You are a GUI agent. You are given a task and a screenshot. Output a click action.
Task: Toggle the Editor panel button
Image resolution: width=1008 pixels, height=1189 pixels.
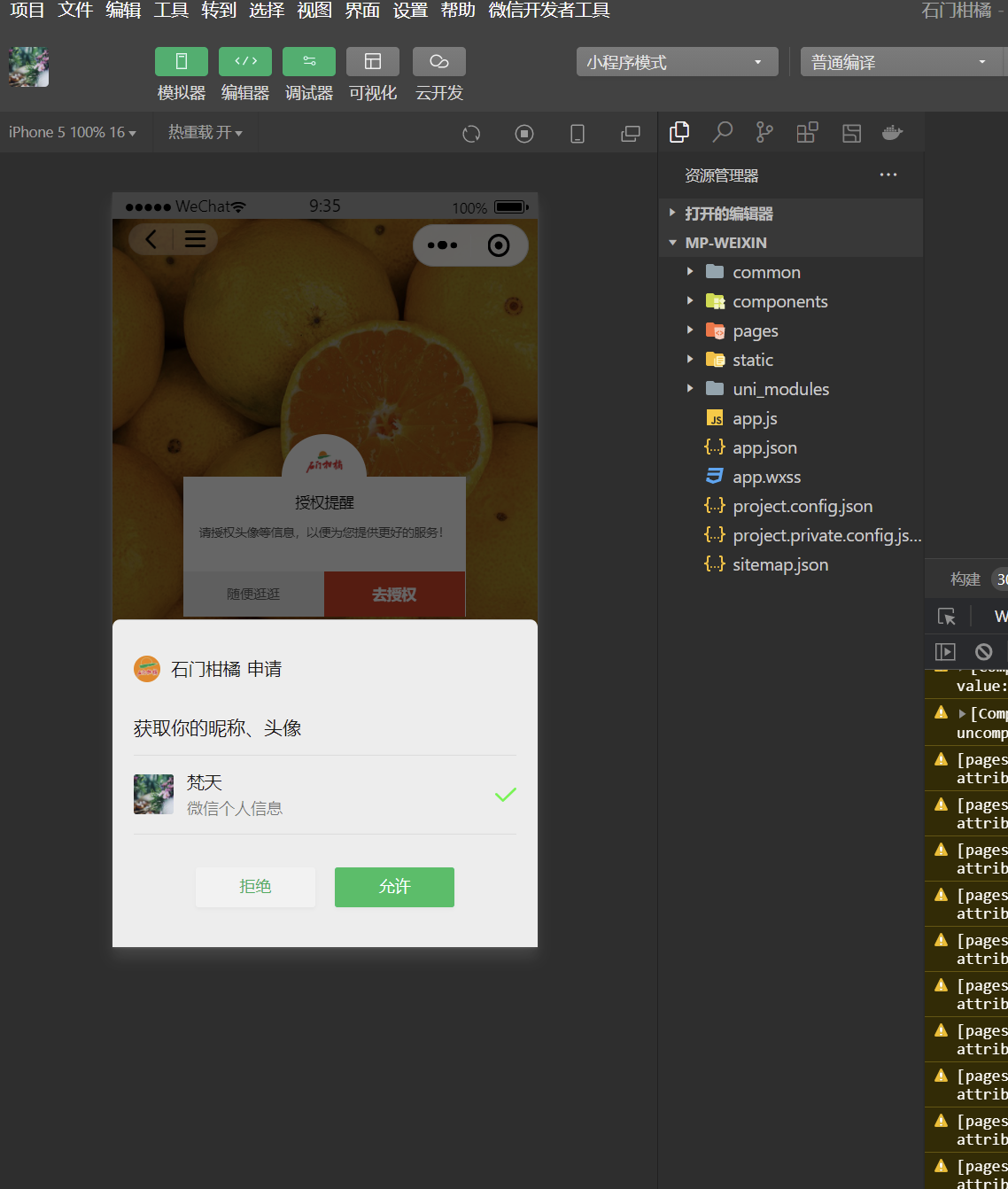(x=244, y=62)
